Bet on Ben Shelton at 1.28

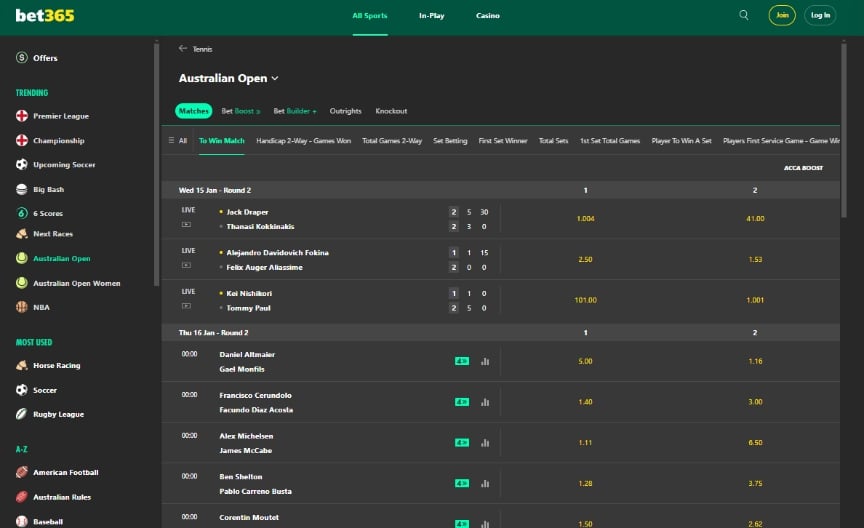585,484
